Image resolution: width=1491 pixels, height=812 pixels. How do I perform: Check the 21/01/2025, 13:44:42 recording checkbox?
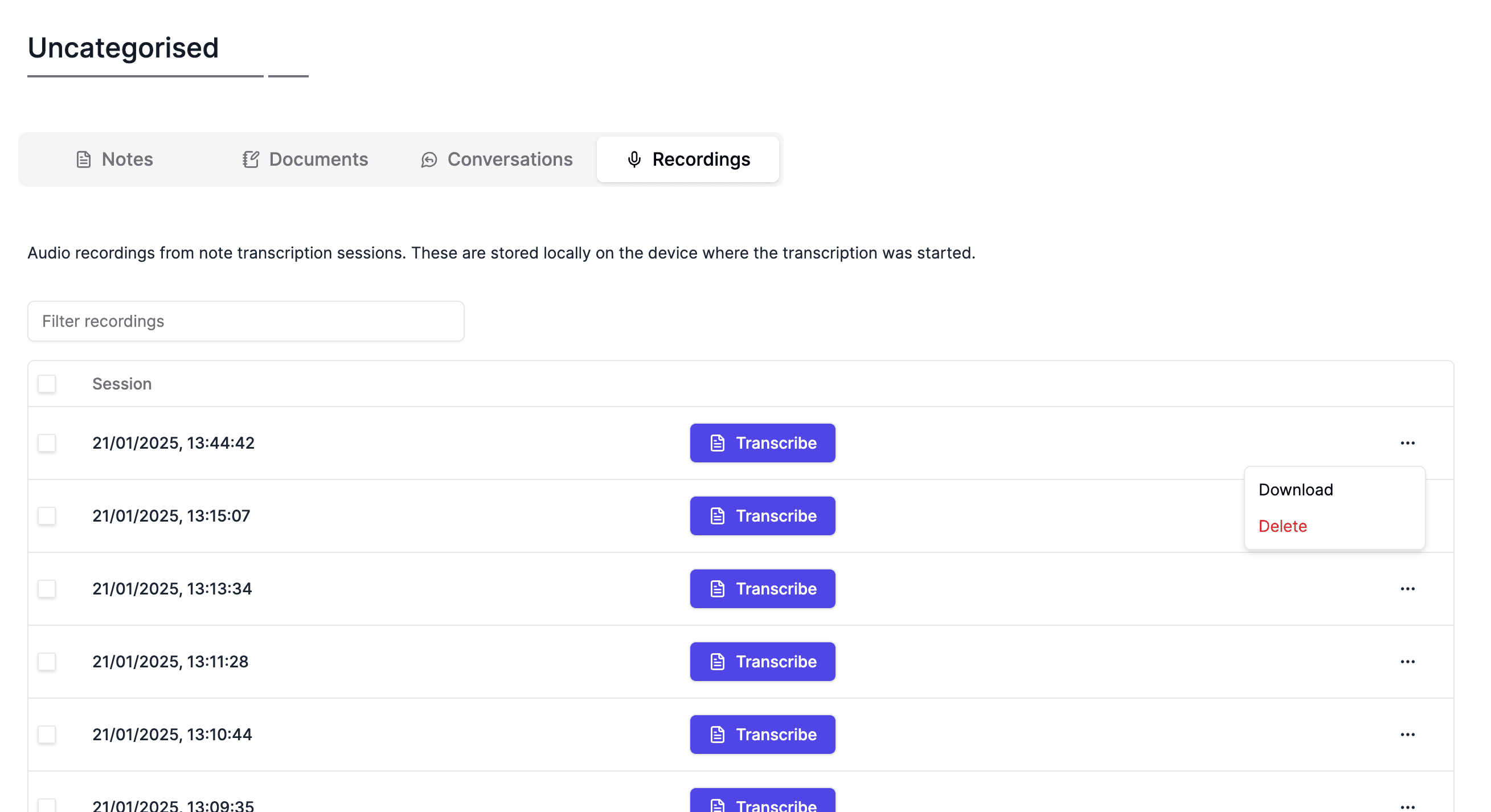pos(47,443)
